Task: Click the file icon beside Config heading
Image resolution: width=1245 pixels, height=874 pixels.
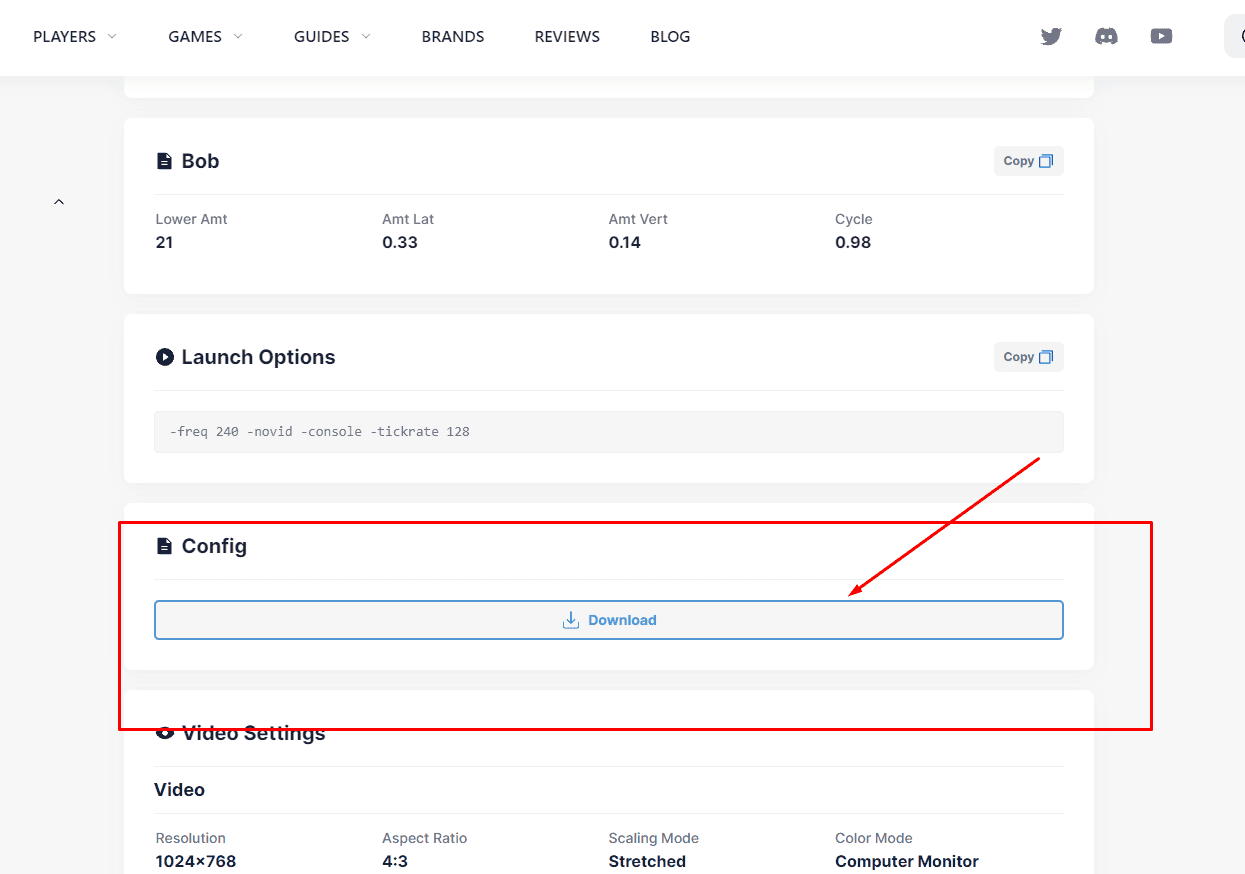Action: [164, 546]
